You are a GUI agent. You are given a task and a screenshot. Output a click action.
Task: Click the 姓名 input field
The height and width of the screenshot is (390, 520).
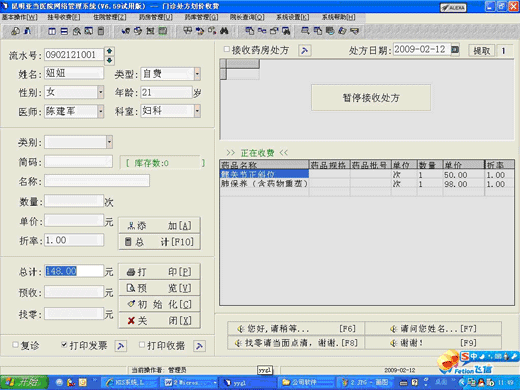click(x=74, y=73)
